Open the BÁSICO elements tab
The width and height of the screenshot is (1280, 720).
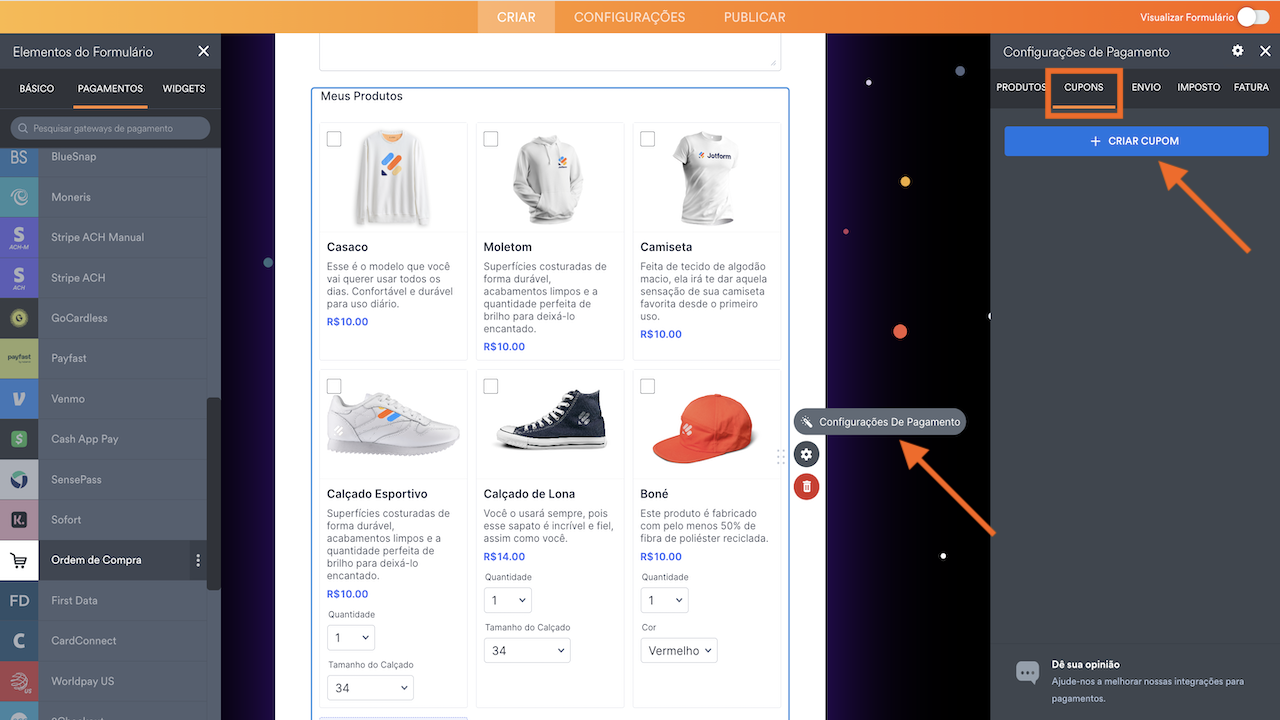point(37,88)
